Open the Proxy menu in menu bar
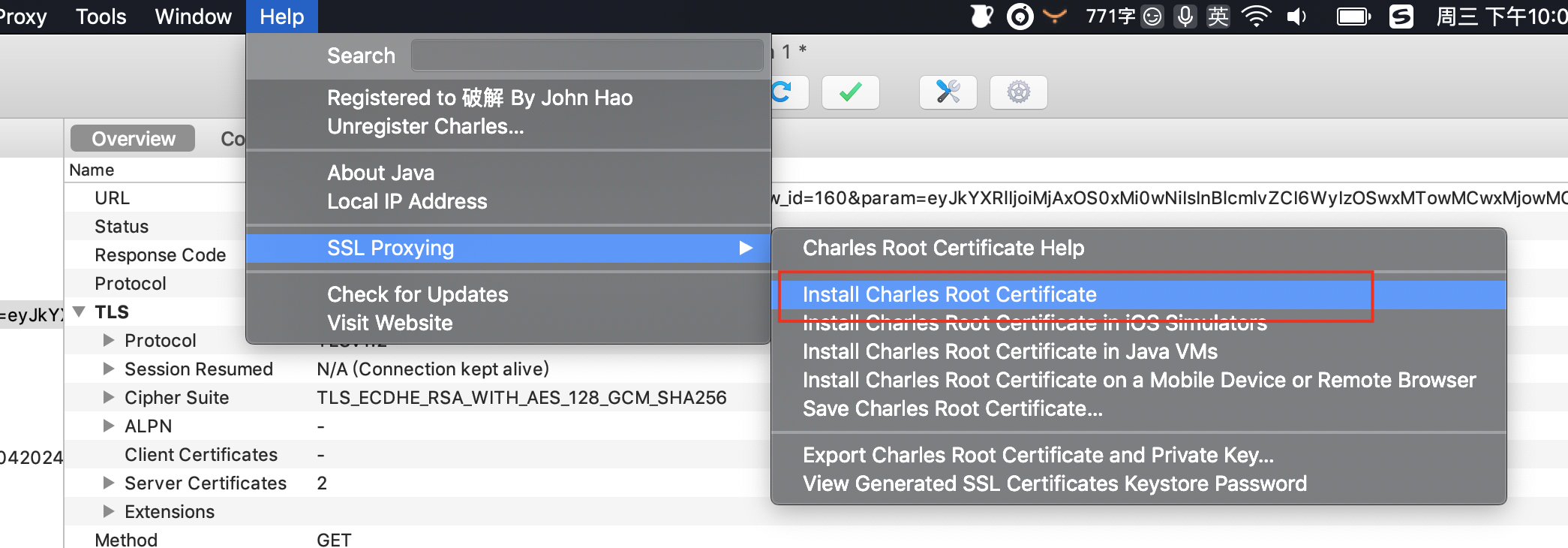Image resolution: width=1568 pixels, height=548 pixels. point(23,17)
